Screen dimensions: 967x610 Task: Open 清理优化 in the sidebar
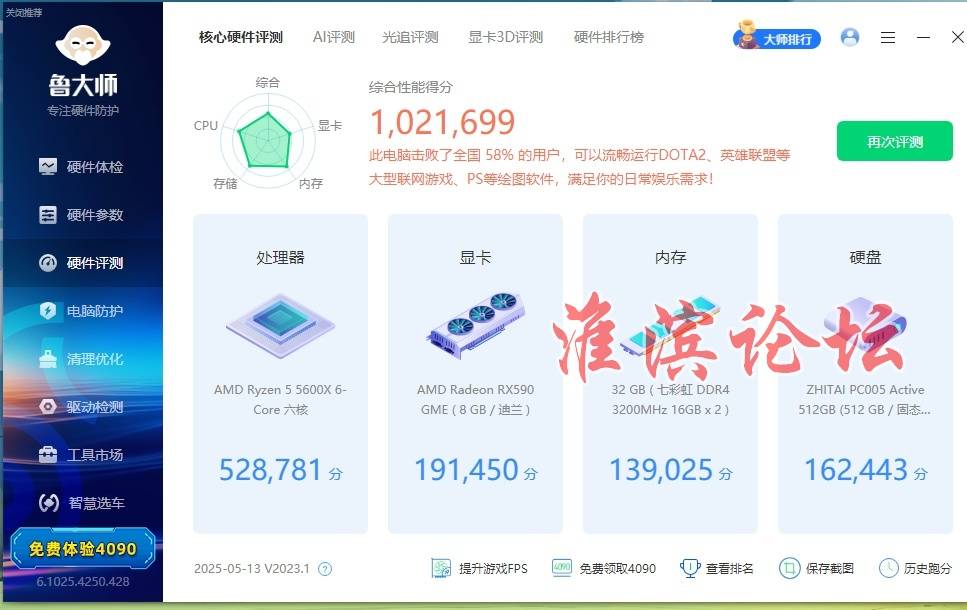(81, 359)
